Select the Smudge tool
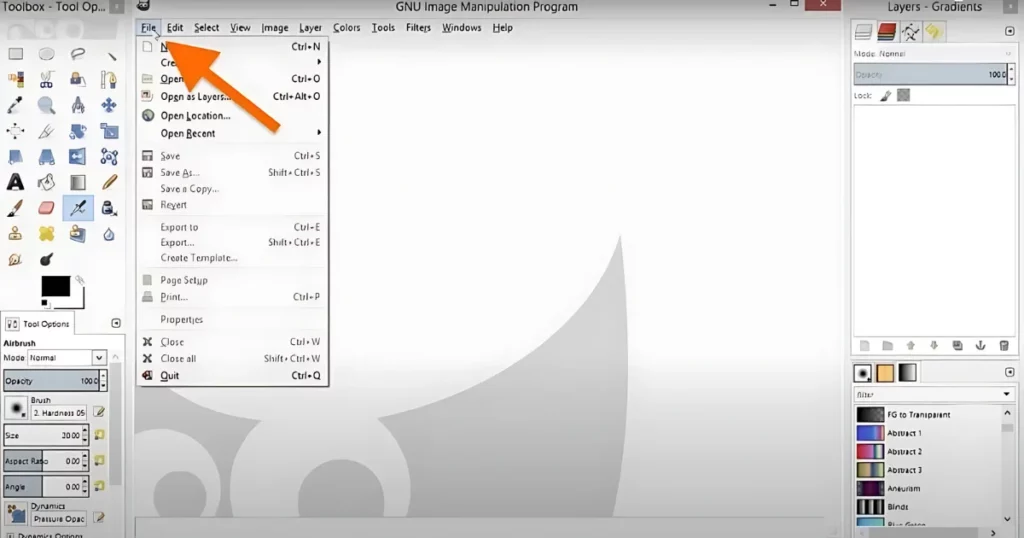 coord(16,259)
